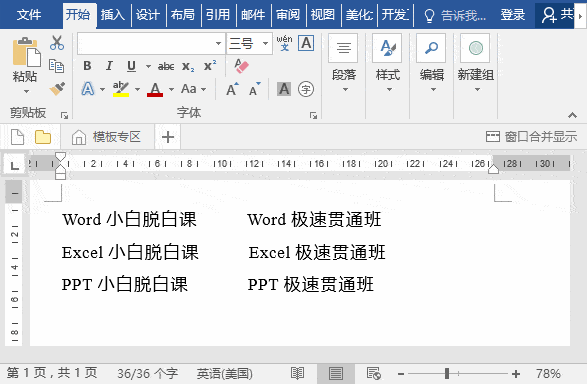This screenshot has width=587, height=384.
Task: Open font color dropdown arrow
Action: click(x=171, y=89)
